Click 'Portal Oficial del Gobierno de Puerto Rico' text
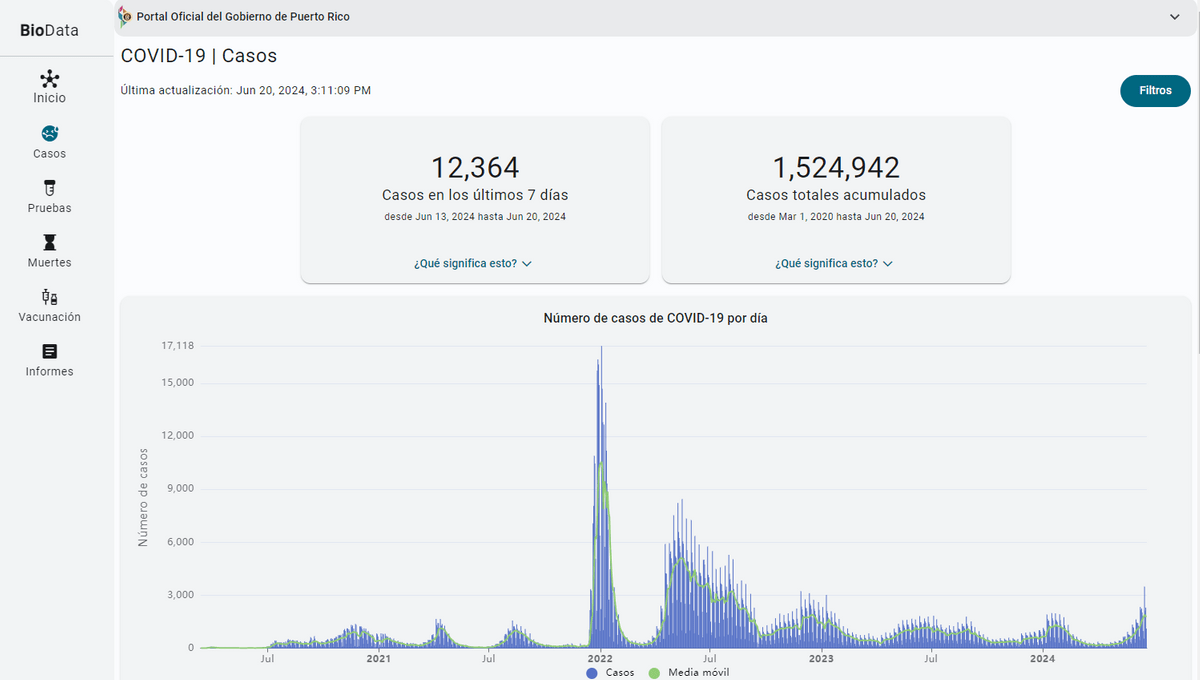Screen dimensions: 1200x680 (x=243, y=17)
